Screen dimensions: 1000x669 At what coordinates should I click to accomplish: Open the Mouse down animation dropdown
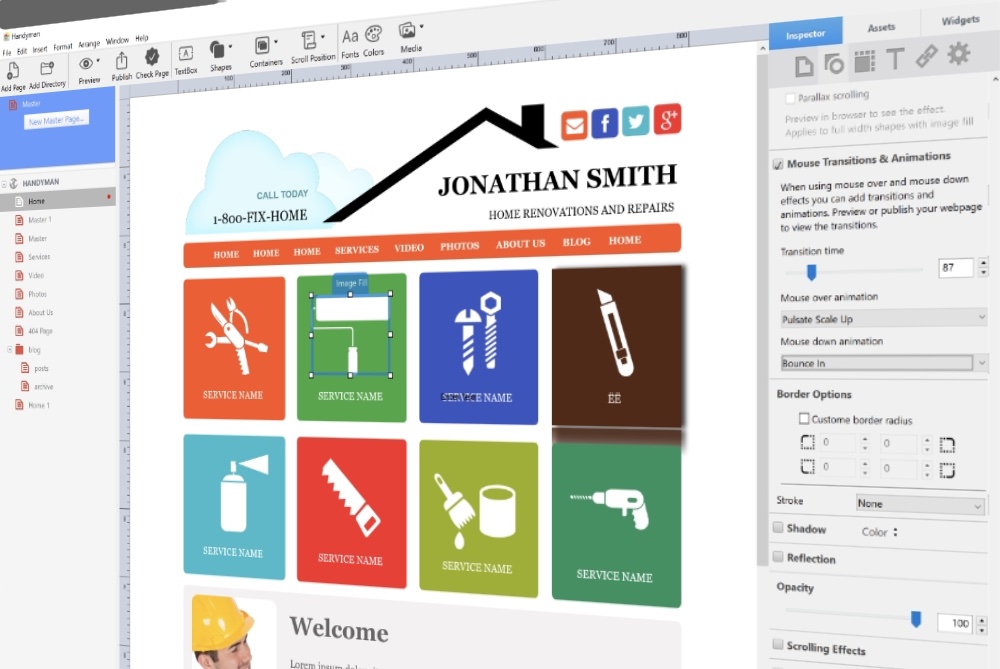[x=883, y=363]
